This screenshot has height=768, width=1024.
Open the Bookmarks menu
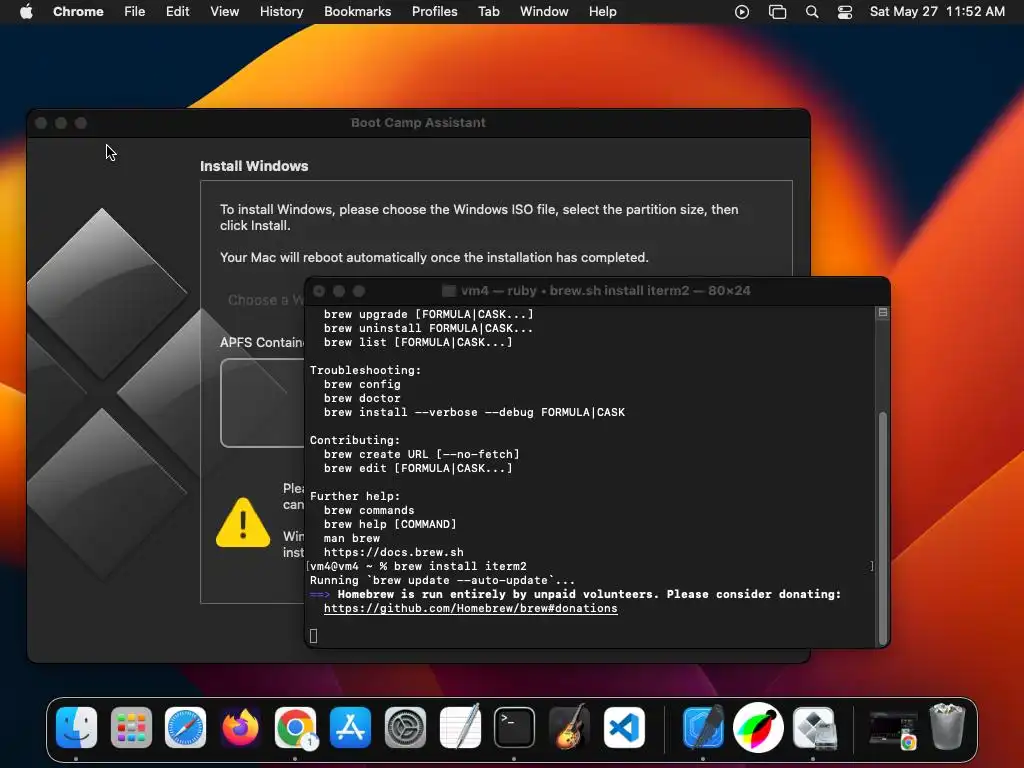[x=357, y=12]
